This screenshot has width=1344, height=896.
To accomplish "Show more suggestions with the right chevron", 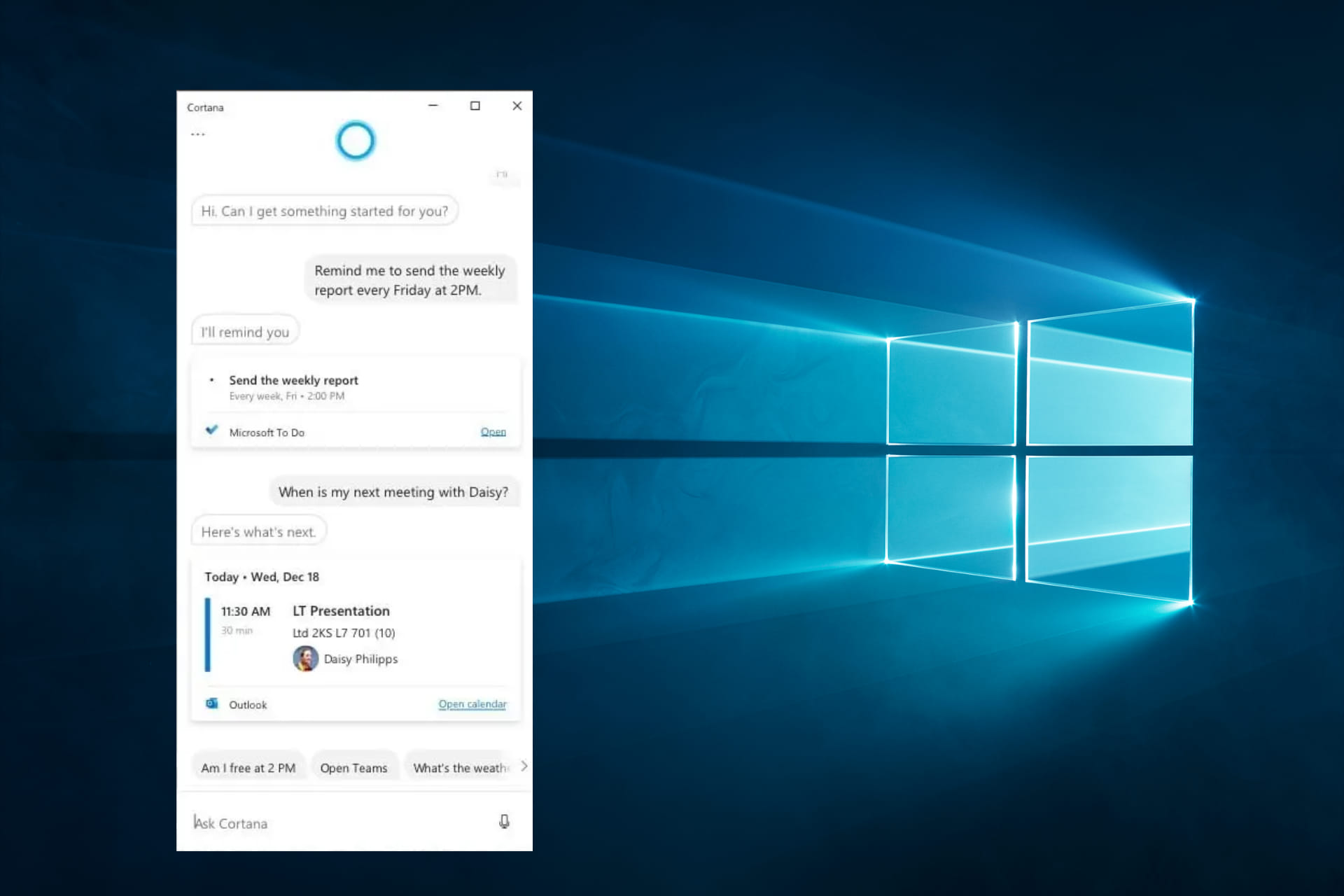I will (524, 766).
